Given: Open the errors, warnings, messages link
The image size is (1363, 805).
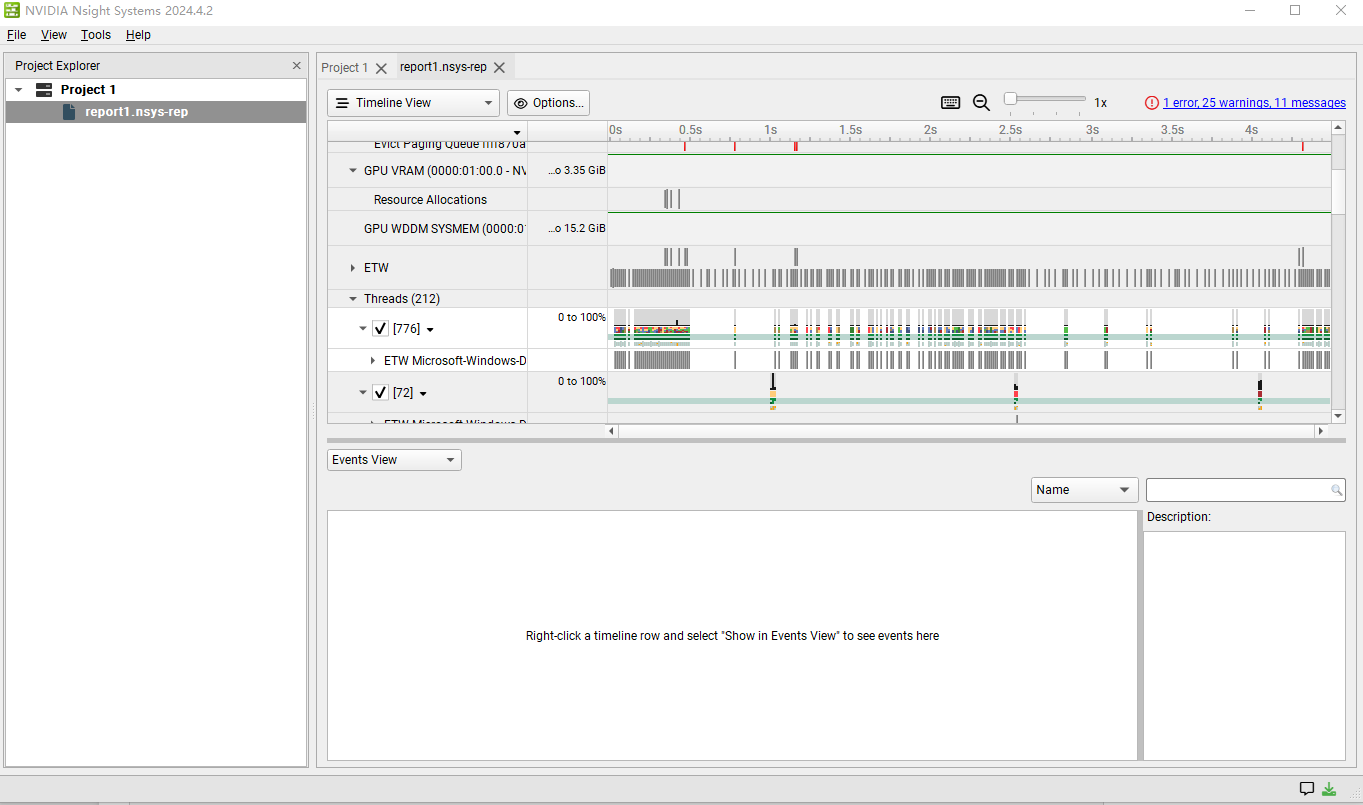Looking at the screenshot, I should (x=1254, y=103).
